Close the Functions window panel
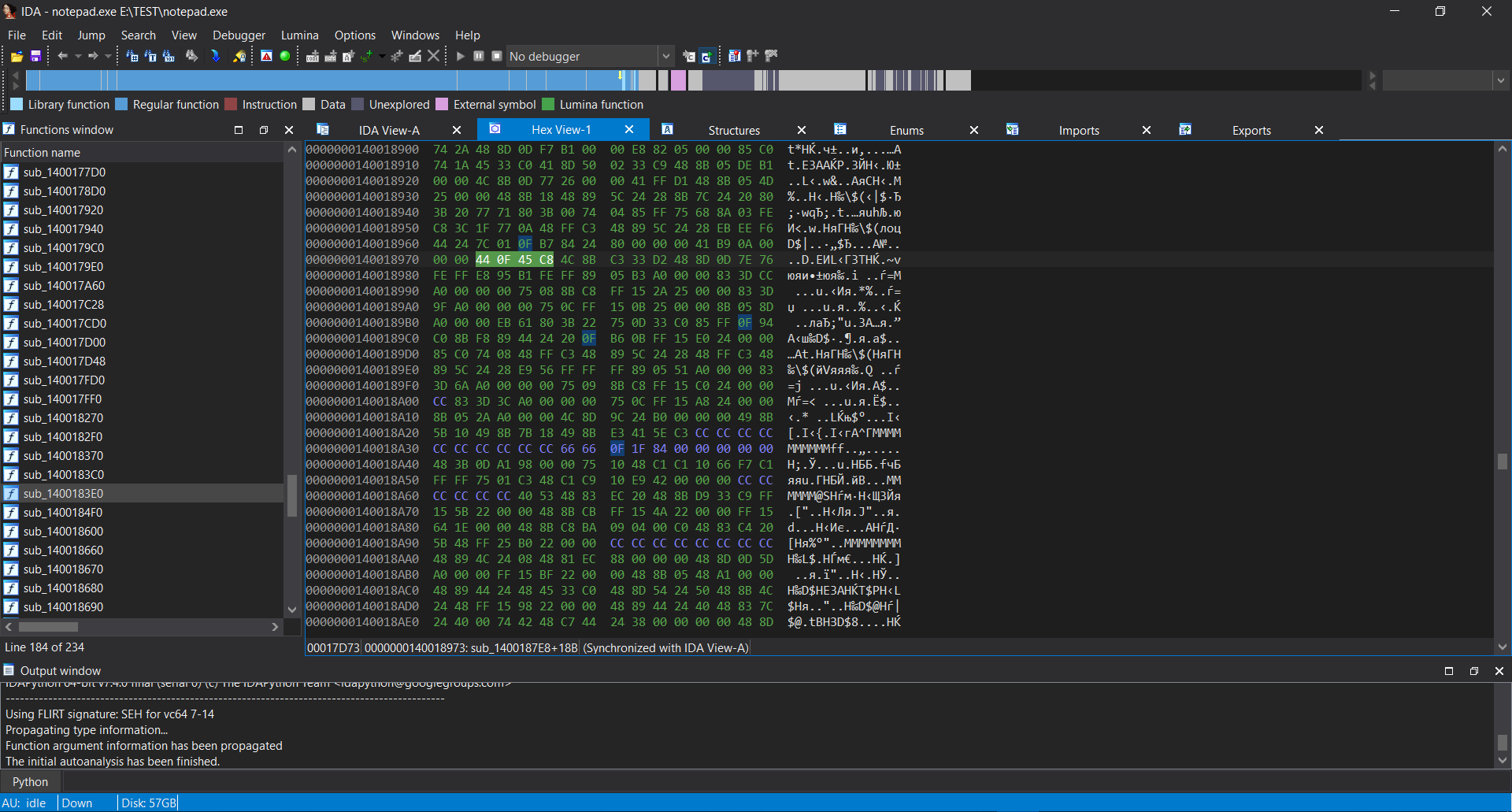 coord(289,130)
